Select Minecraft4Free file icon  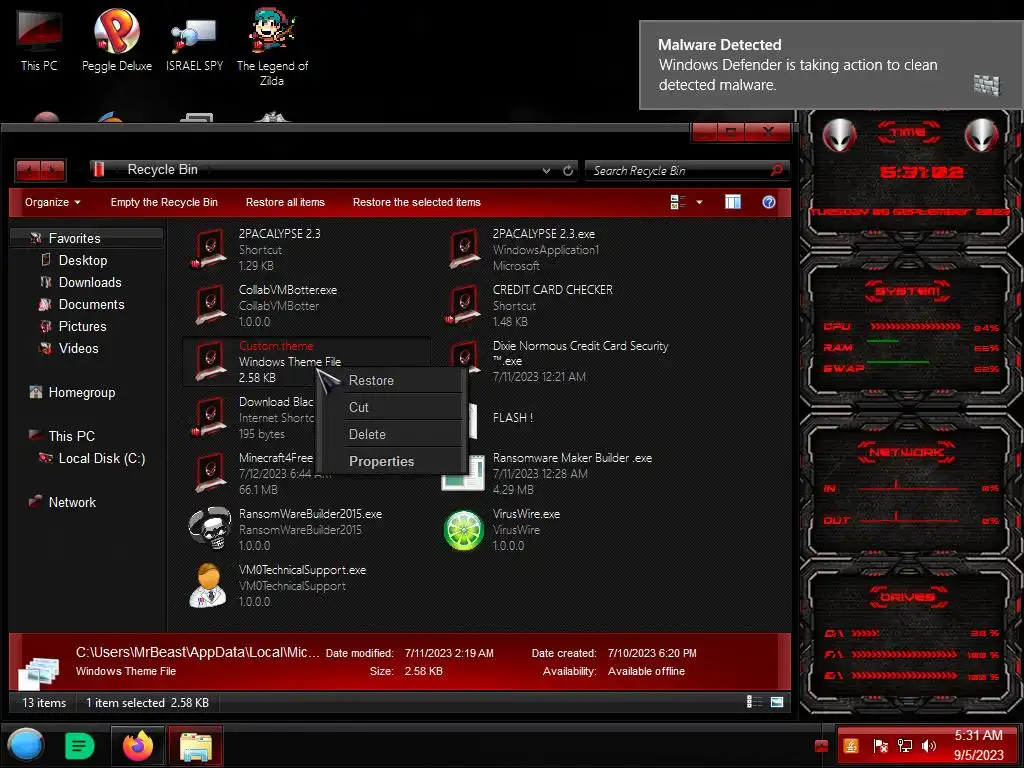(210, 473)
